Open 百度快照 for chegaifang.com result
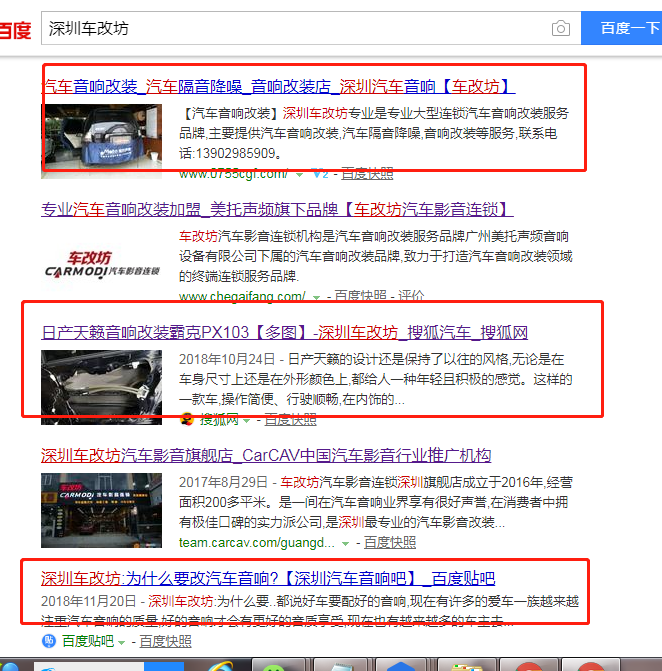 point(360,296)
